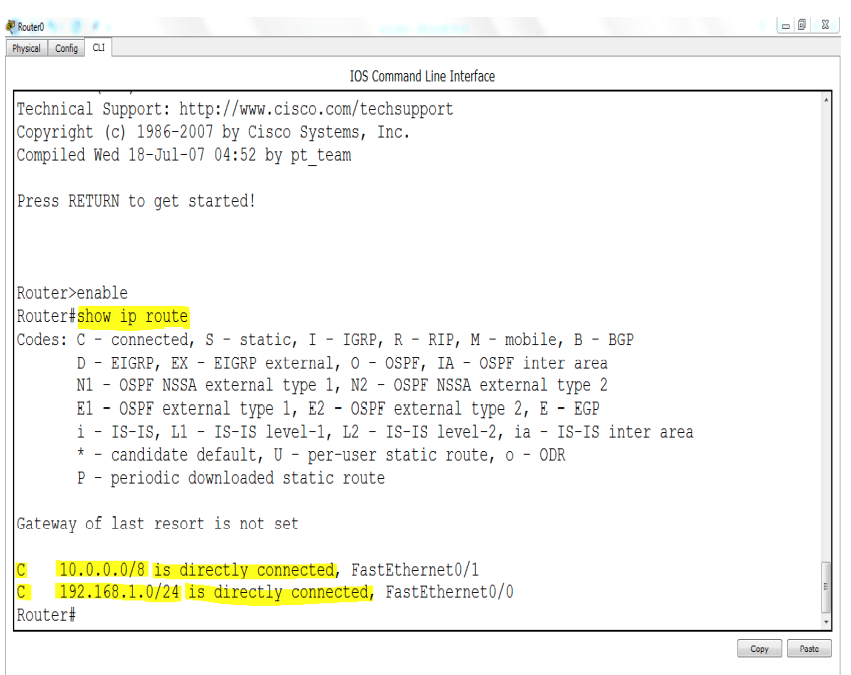Click the '192.168.1.0/24' route entry
851x675 pixels.
click(x=119, y=591)
